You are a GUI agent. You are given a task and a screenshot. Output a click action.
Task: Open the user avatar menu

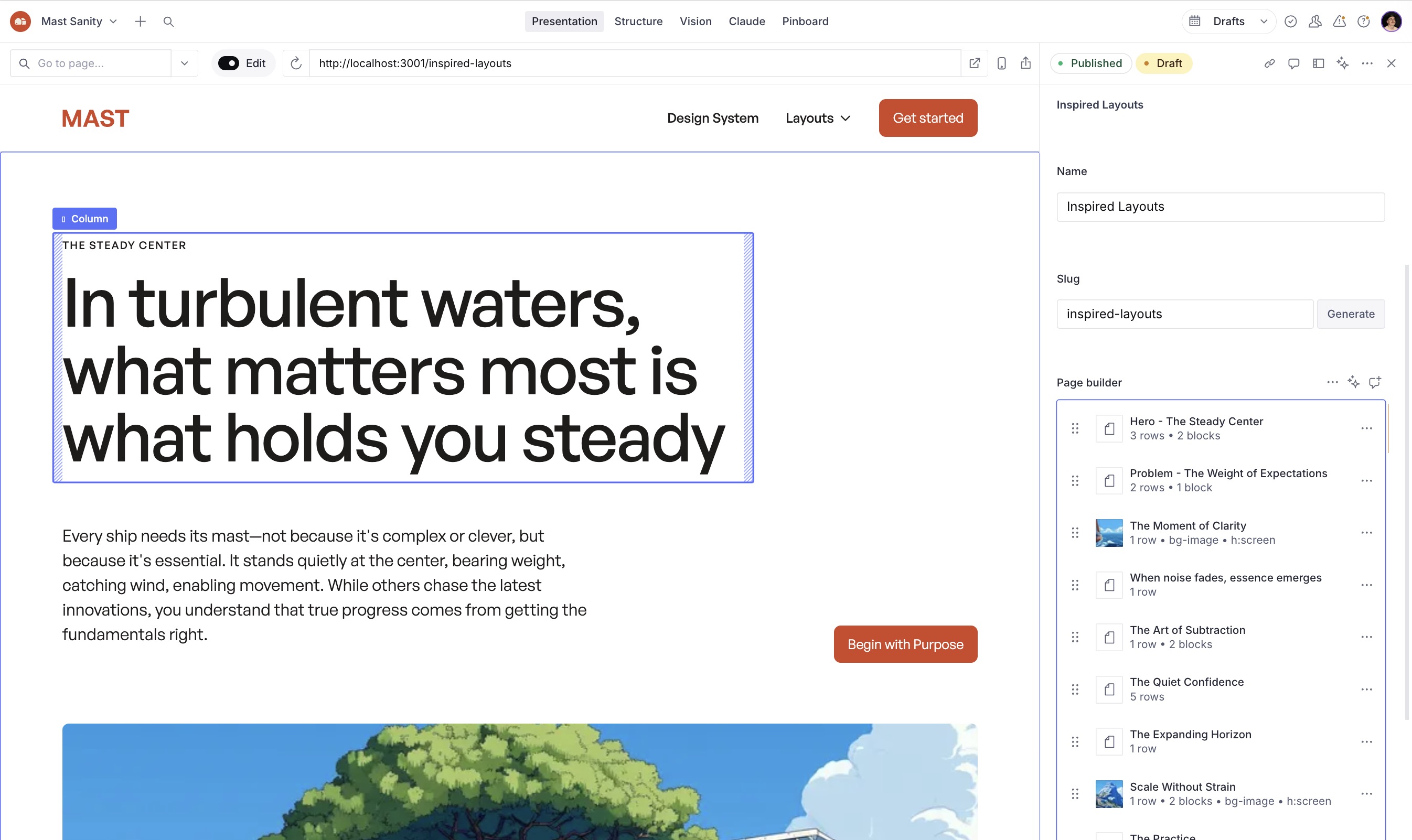tap(1392, 21)
